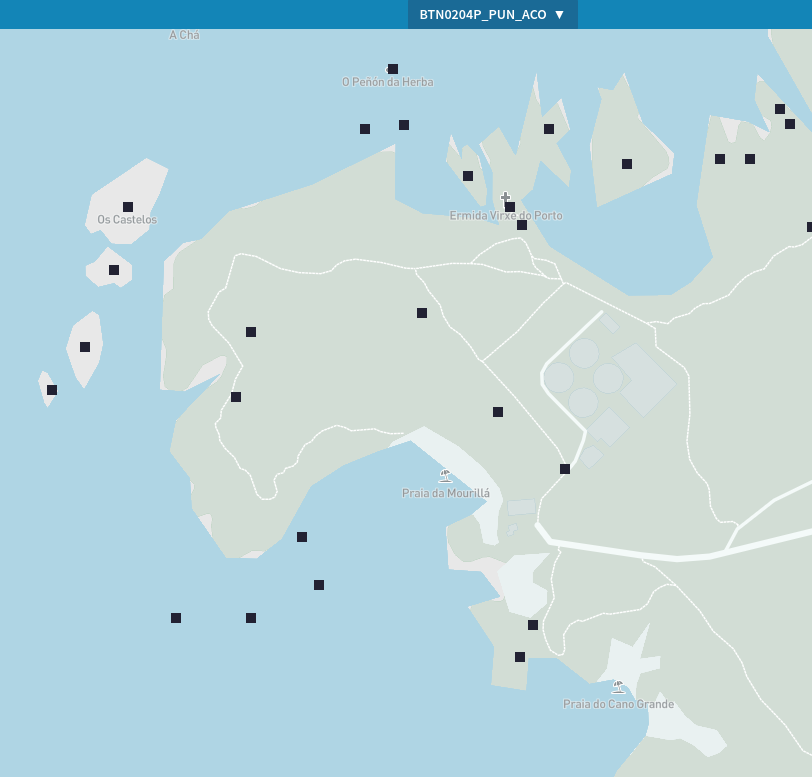
Task: Click the point marker on Os Castelos island
Action: 128,207
